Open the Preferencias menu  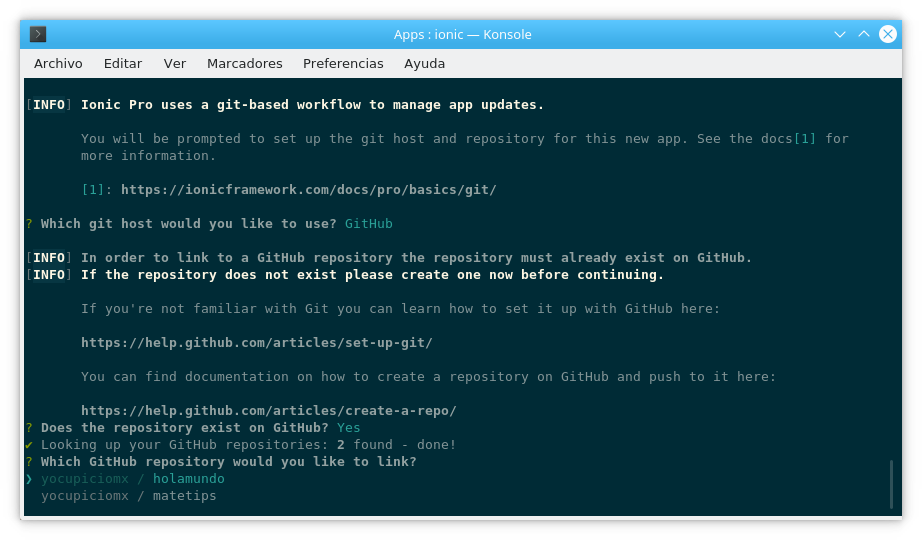(x=343, y=64)
